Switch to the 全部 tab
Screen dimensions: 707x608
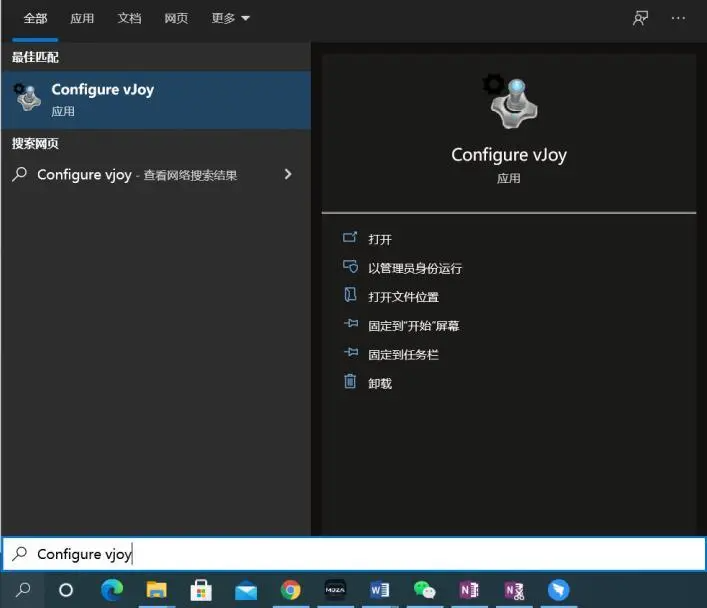(35, 18)
